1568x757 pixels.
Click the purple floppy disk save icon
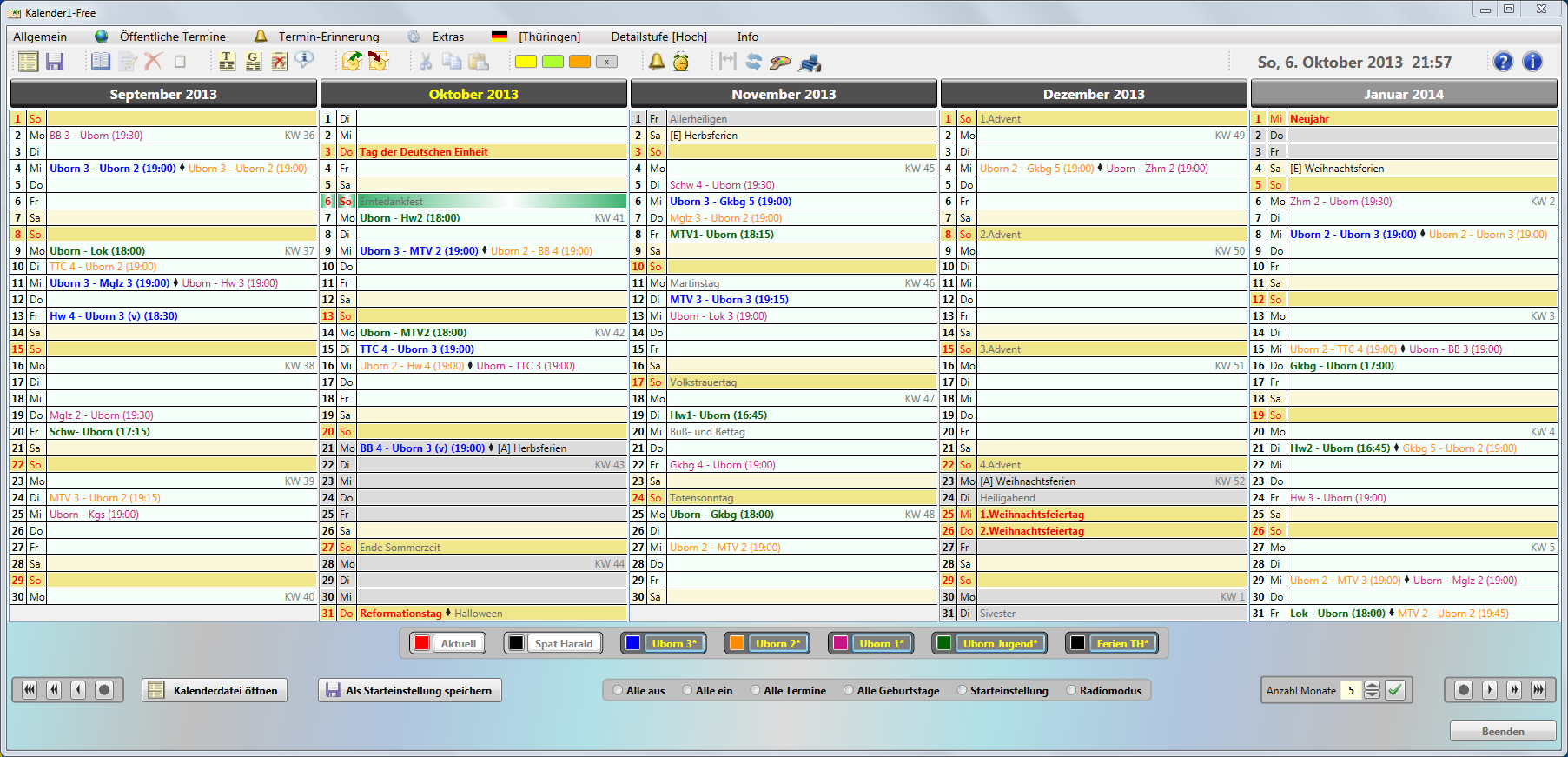(55, 62)
